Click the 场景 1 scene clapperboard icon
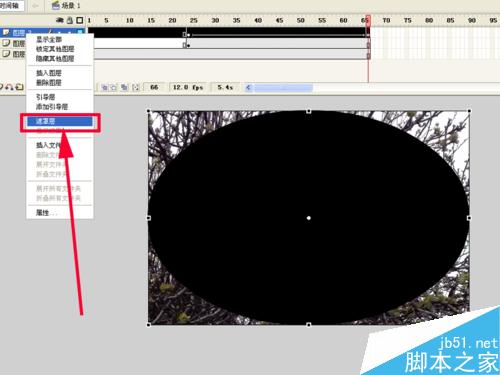 [56, 5]
